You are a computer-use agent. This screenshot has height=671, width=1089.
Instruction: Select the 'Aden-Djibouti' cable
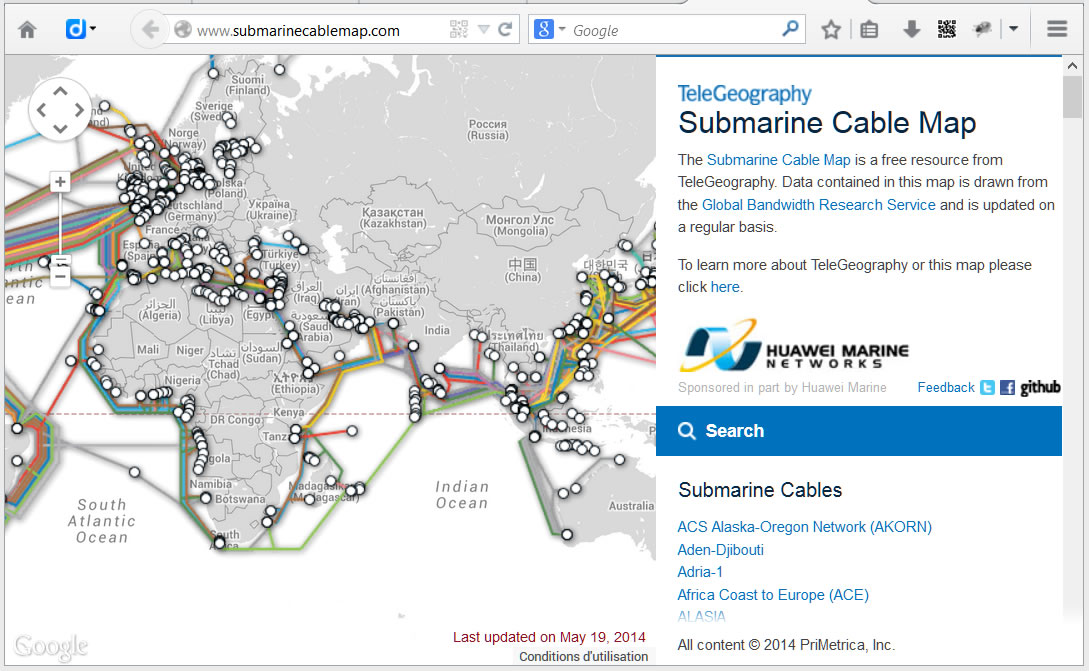tap(720, 549)
